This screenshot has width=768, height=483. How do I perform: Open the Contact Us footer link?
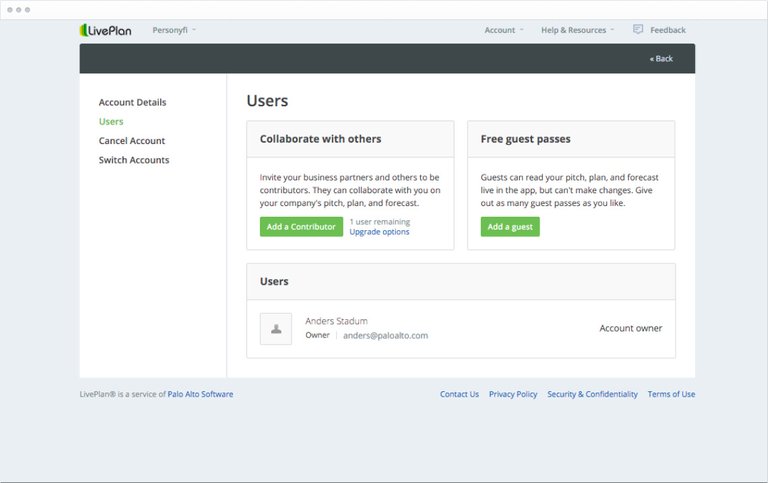pyautogui.click(x=459, y=394)
